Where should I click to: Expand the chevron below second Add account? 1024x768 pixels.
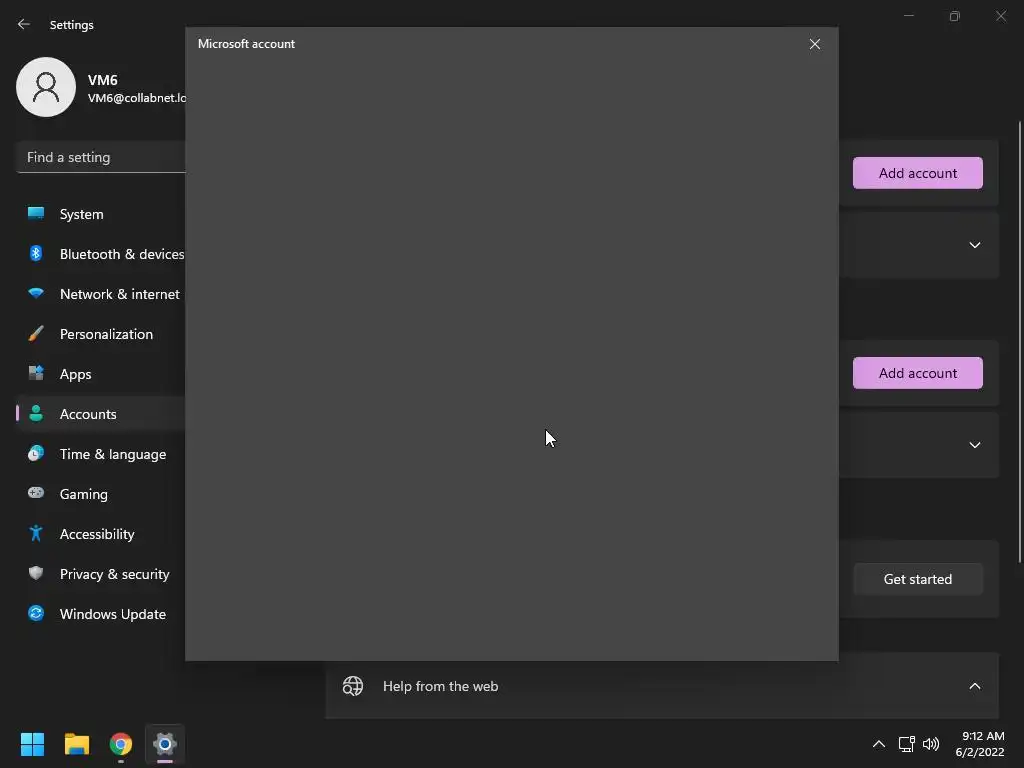click(974, 445)
